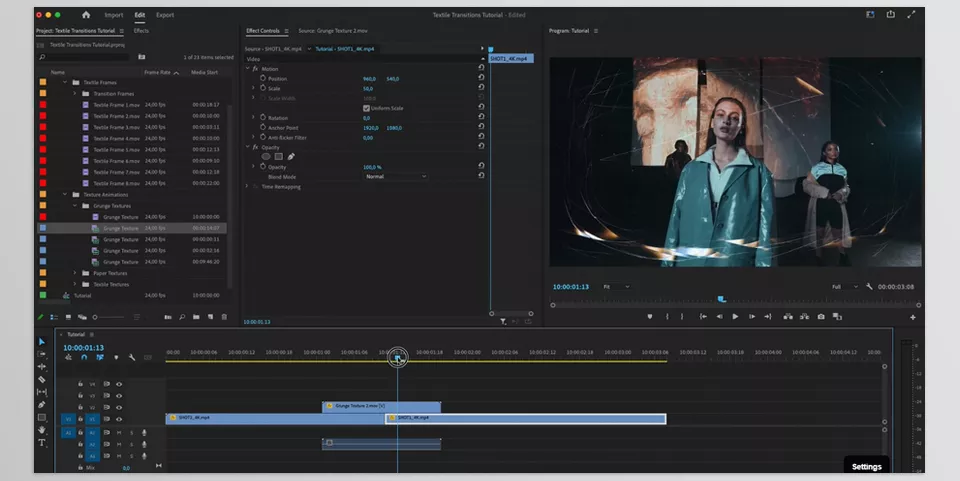
Task: Add a marker in the timeline header
Action: 116,357
